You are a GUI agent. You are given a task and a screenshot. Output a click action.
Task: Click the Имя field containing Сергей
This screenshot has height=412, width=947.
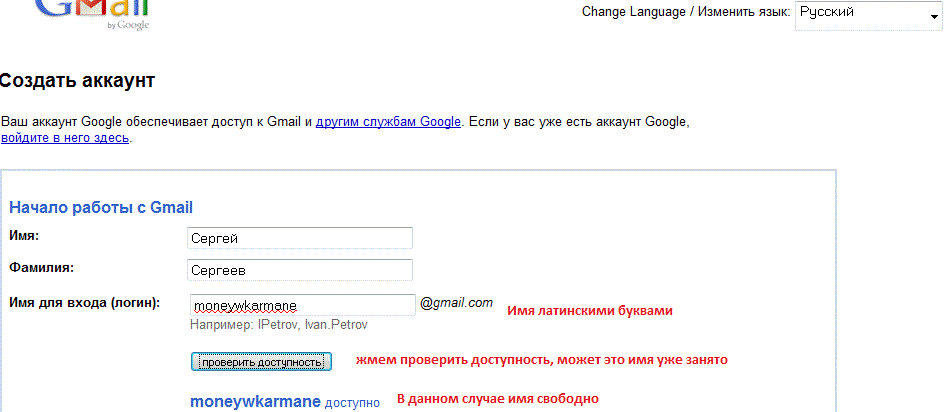pos(300,238)
